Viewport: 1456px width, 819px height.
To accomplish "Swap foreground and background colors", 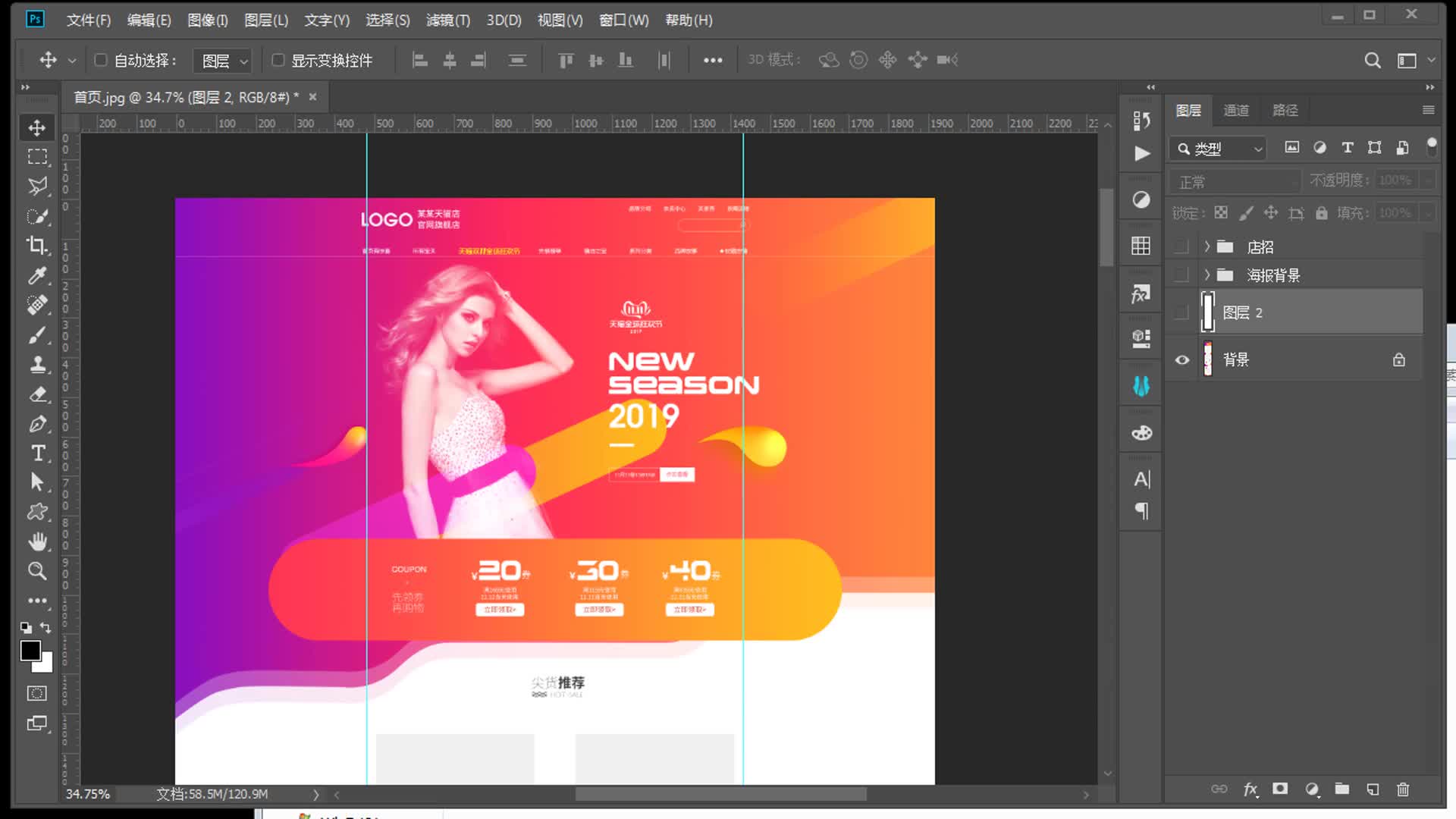I will (x=45, y=627).
